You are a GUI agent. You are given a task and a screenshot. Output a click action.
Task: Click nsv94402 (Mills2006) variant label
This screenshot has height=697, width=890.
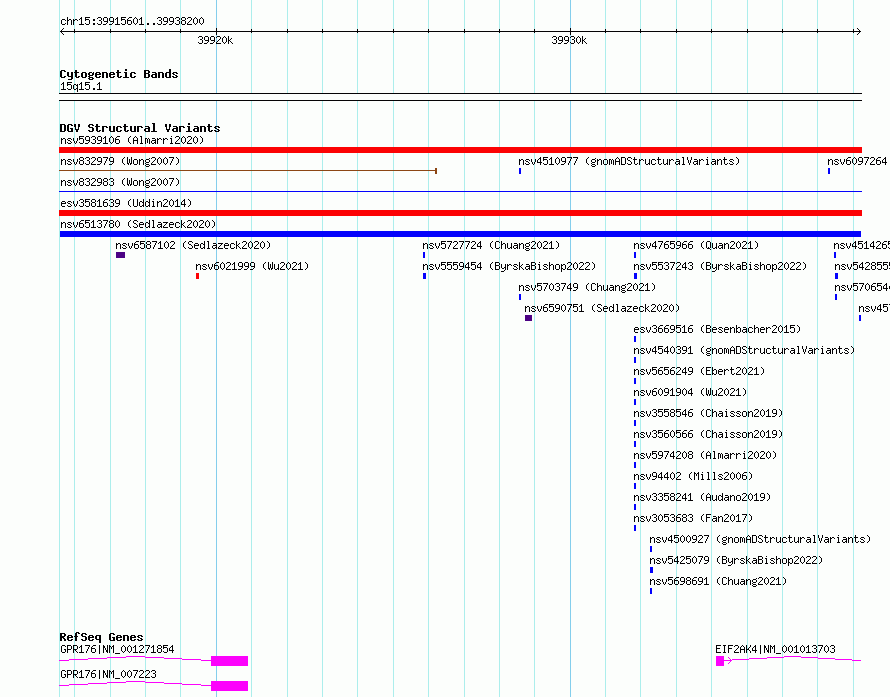pos(694,476)
